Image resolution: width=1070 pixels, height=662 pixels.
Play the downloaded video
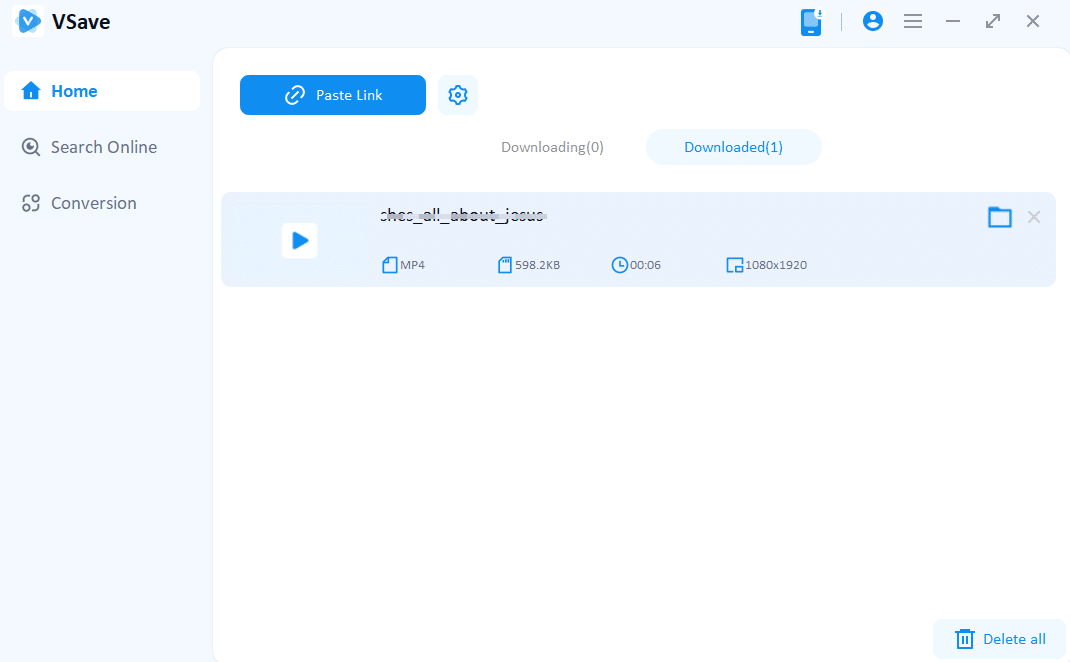tap(299, 241)
